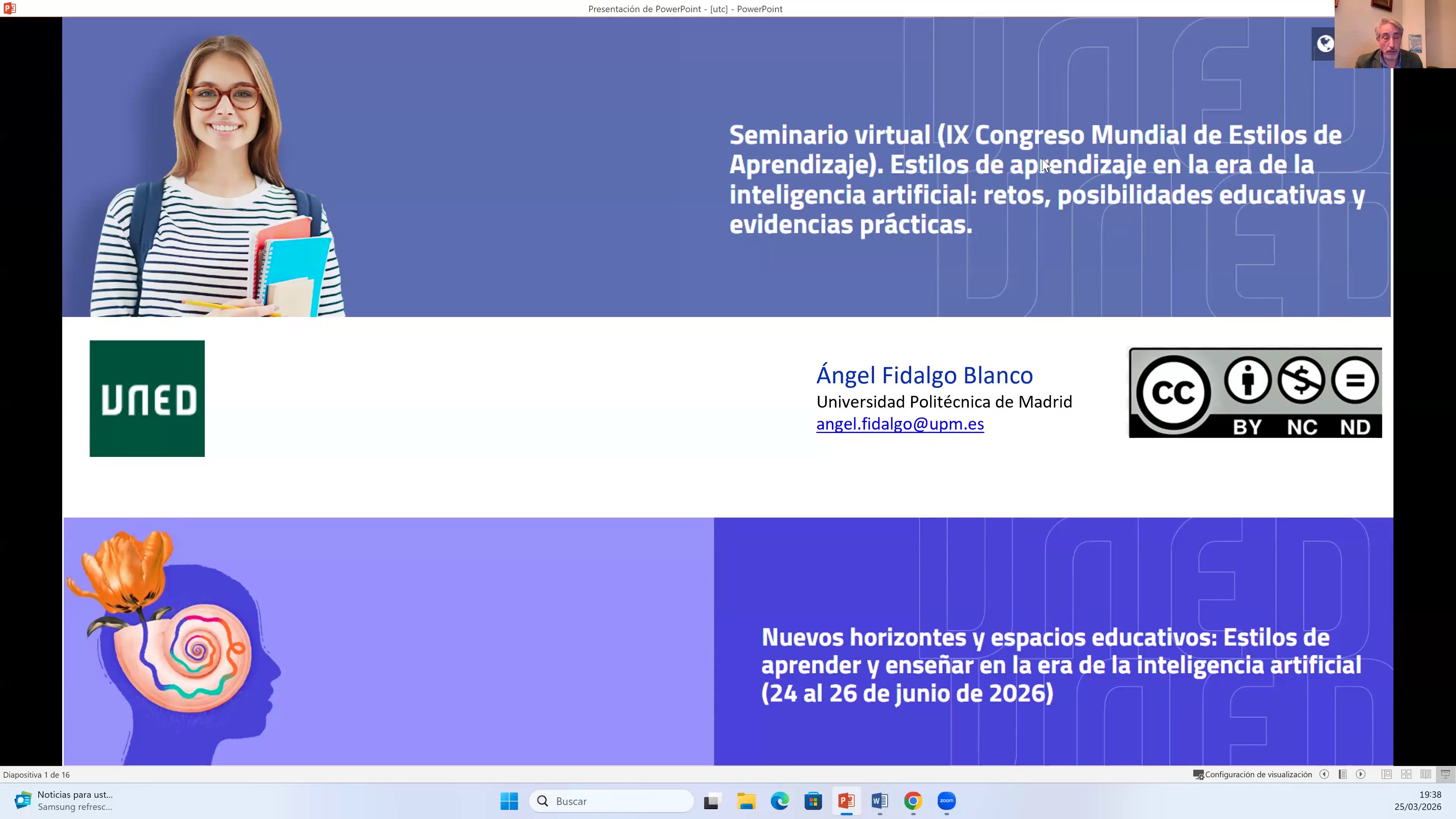This screenshot has width=1456, height=819.
Task: Start Slide Show view icon
Action: pyautogui.click(x=1445, y=774)
